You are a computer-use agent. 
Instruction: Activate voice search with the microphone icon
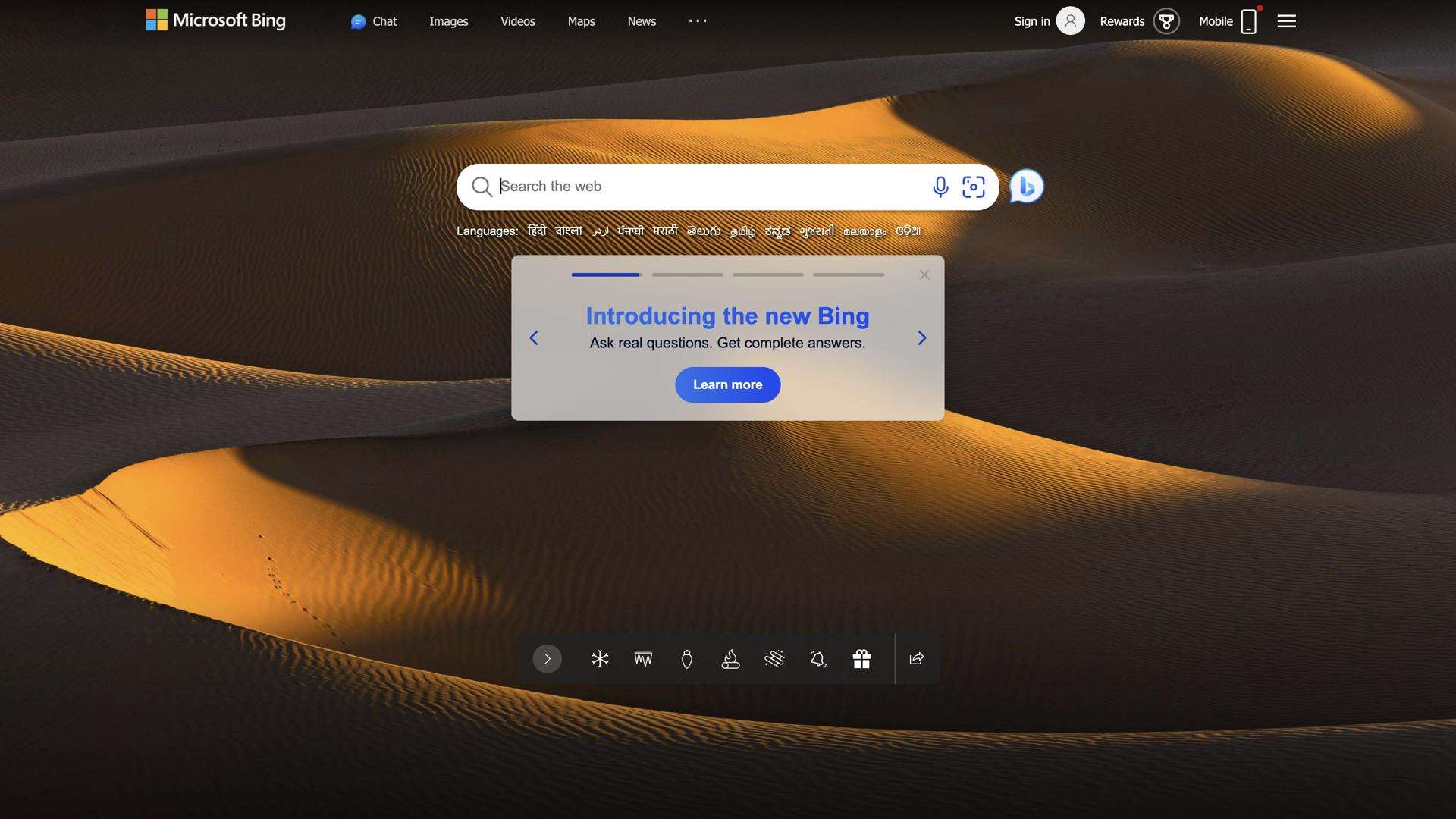[940, 187]
